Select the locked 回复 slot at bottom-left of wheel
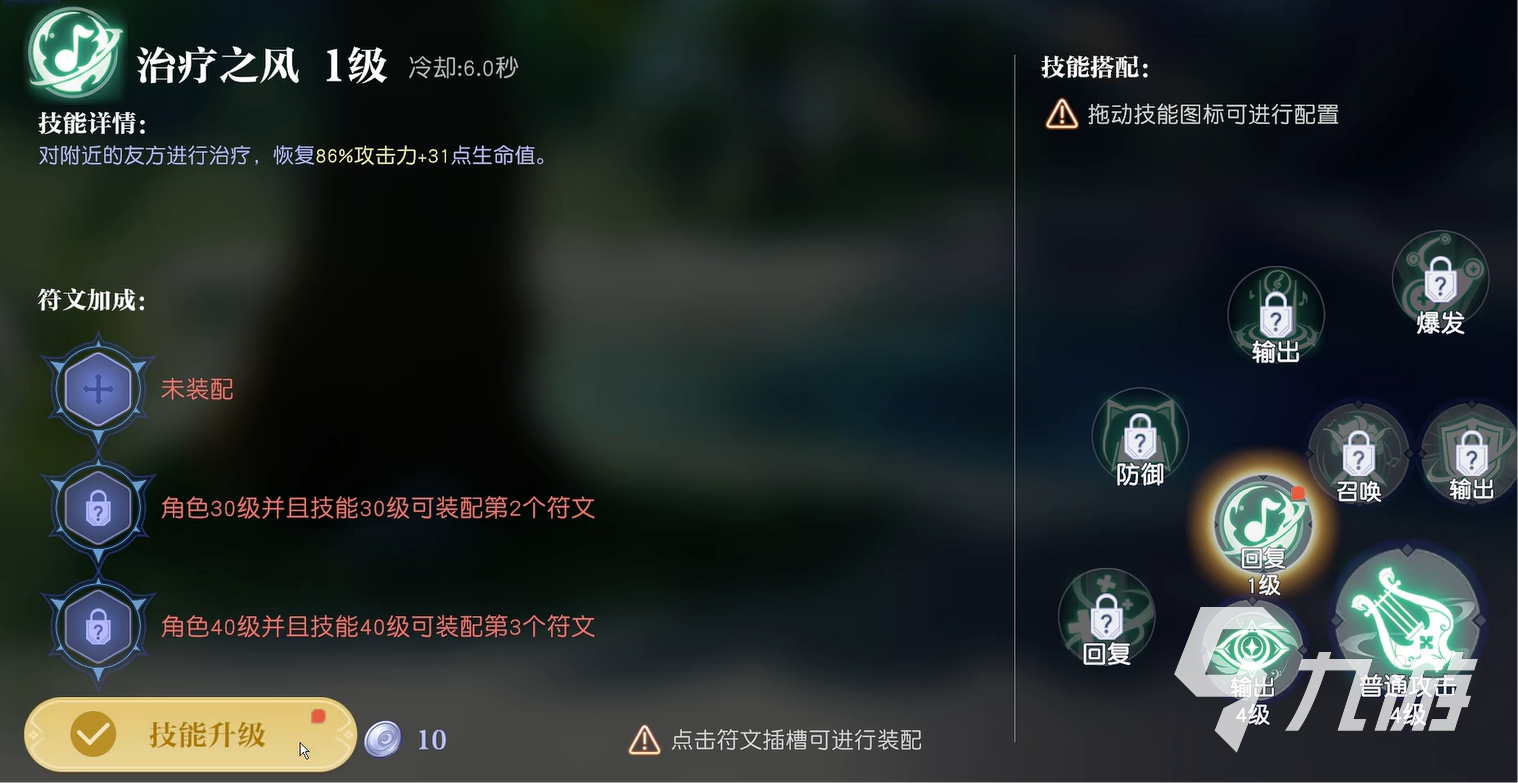The height and width of the screenshot is (783, 1518). click(1106, 617)
